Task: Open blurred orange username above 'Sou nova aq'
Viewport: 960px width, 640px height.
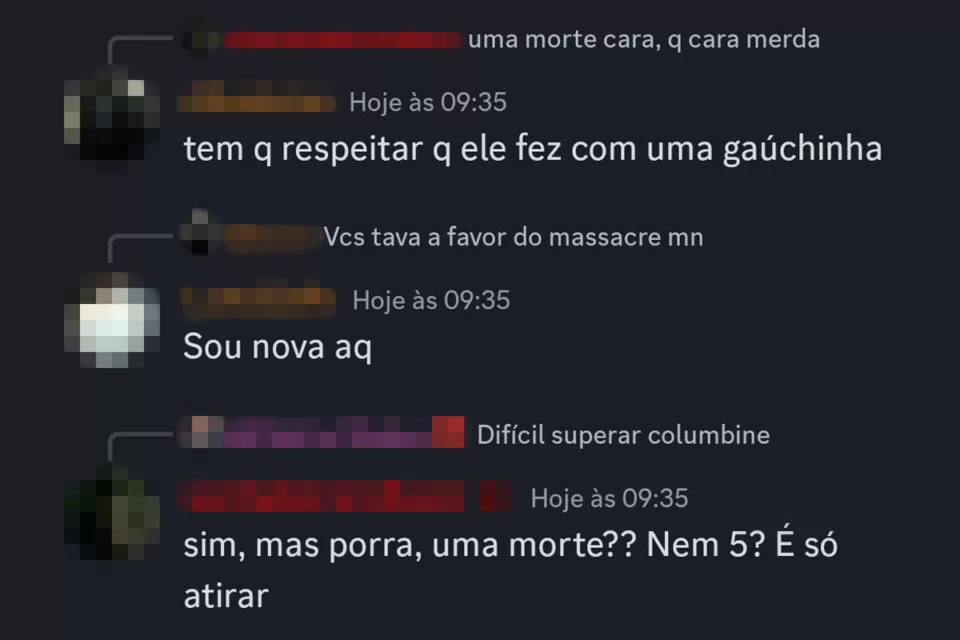Action: (258, 301)
